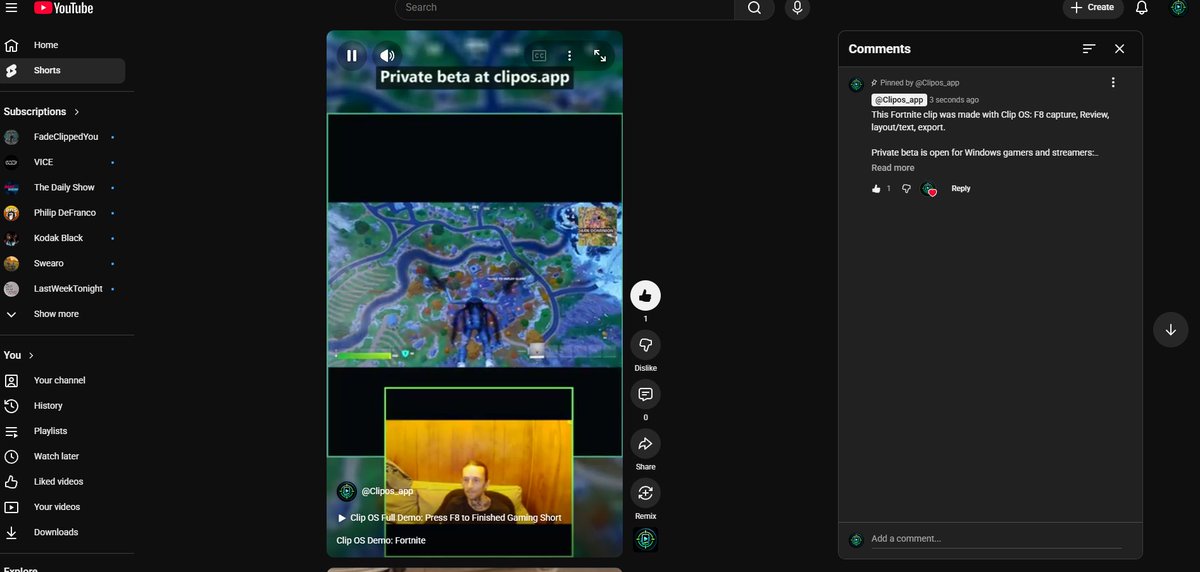Open the pinned comment's action menu
Screen dimensions: 1200x572
coord(1113,83)
